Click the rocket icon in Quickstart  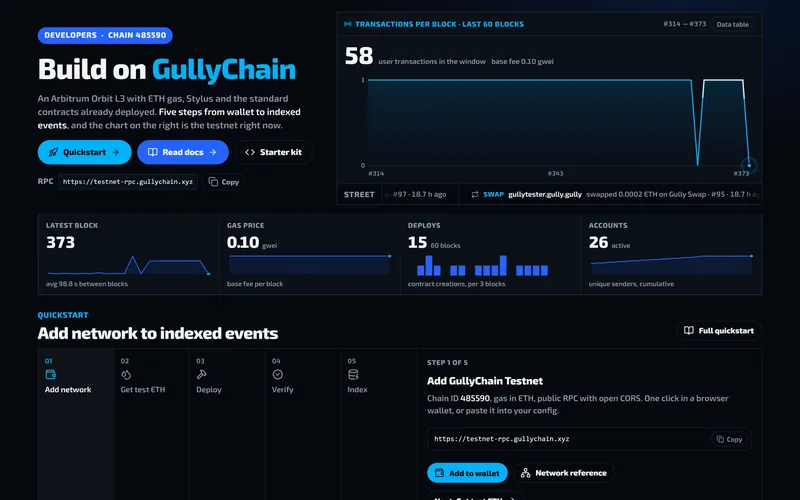point(53,152)
